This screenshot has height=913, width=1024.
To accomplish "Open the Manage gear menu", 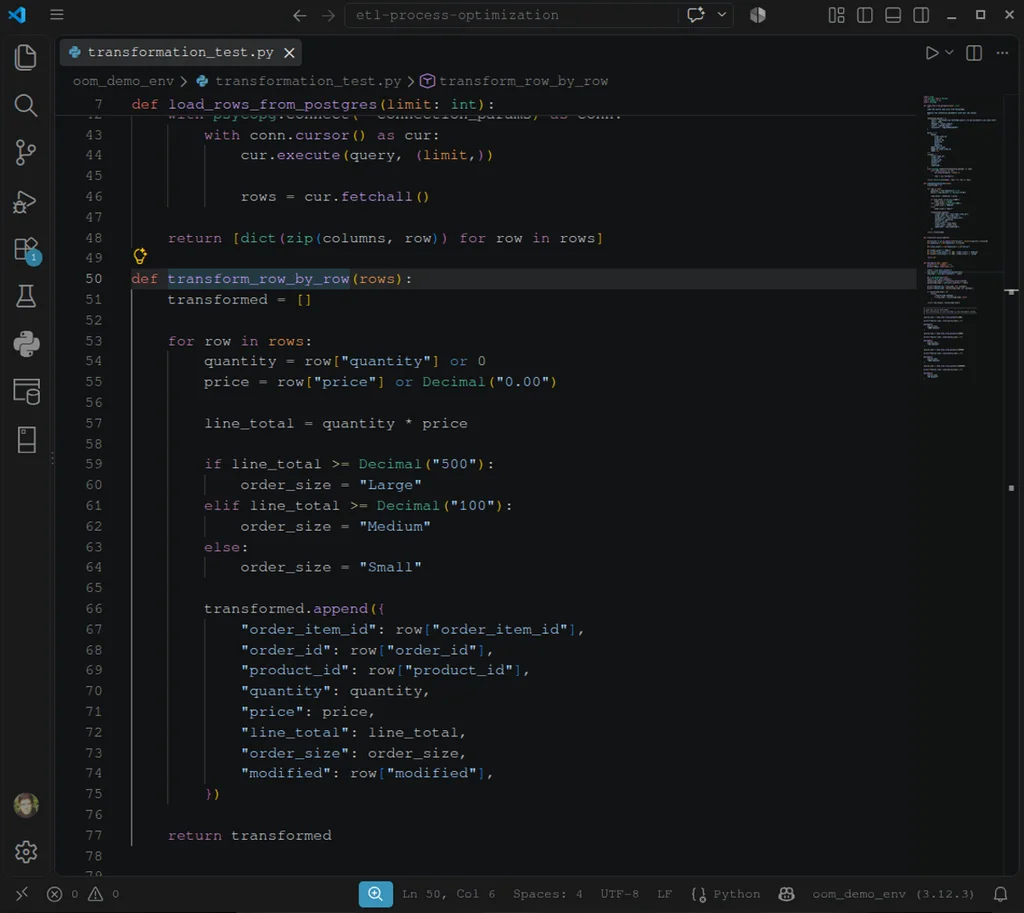I will tap(26, 852).
